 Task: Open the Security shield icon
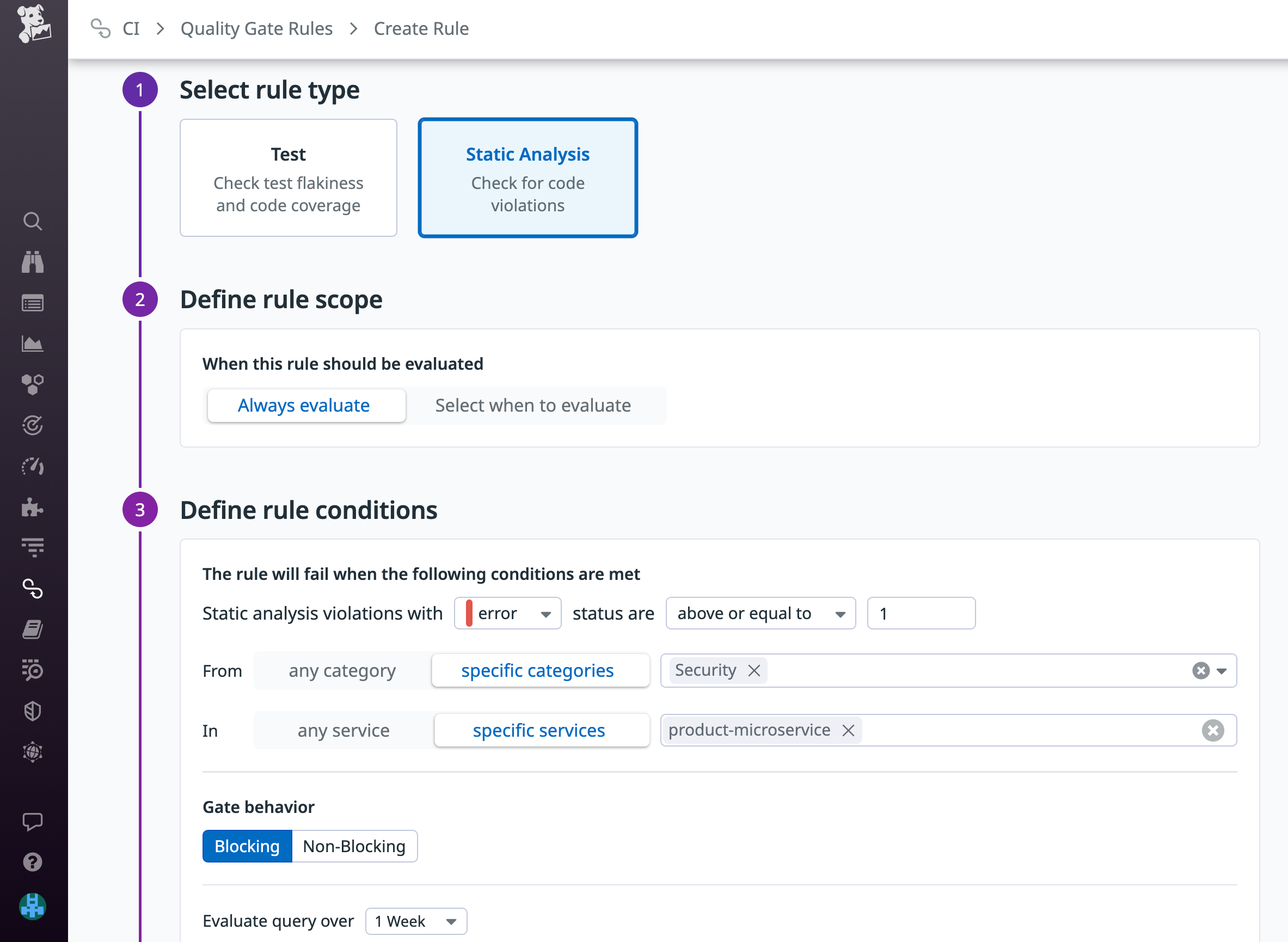click(33, 711)
